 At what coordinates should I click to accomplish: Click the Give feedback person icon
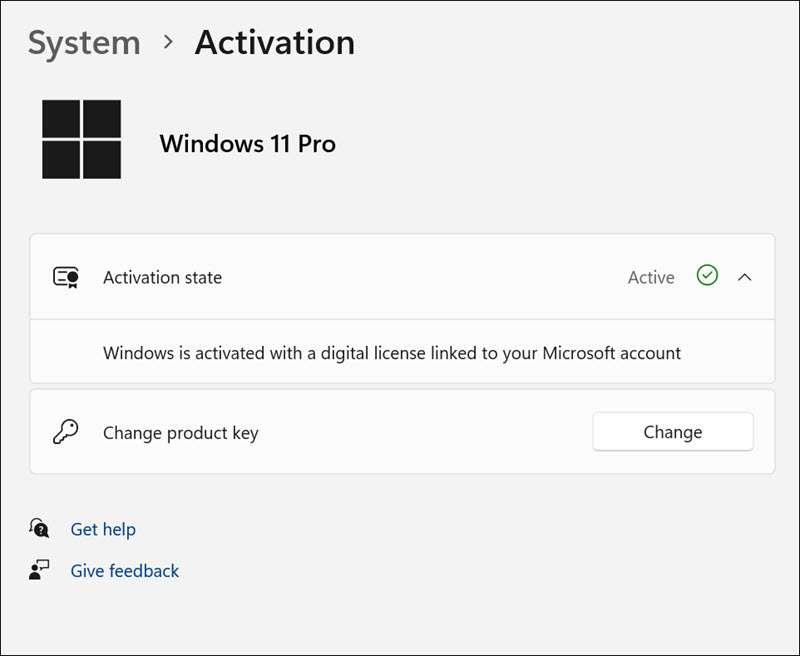tap(40, 571)
